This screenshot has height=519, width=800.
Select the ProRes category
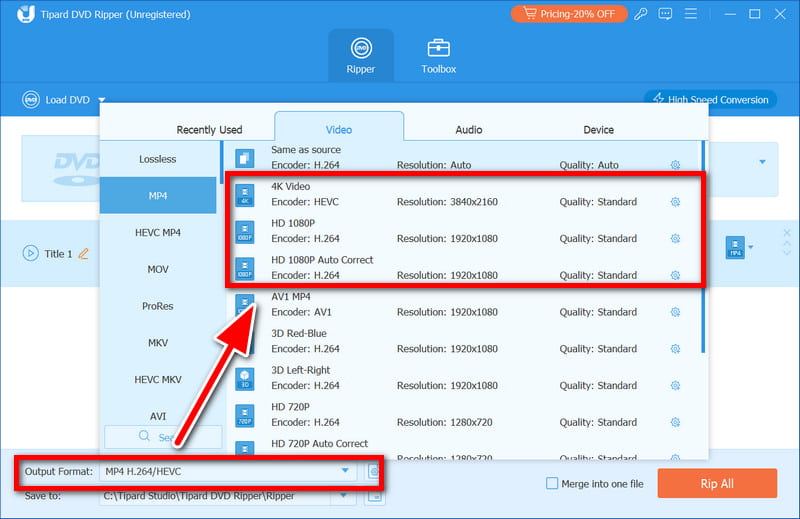[x=158, y=306]
